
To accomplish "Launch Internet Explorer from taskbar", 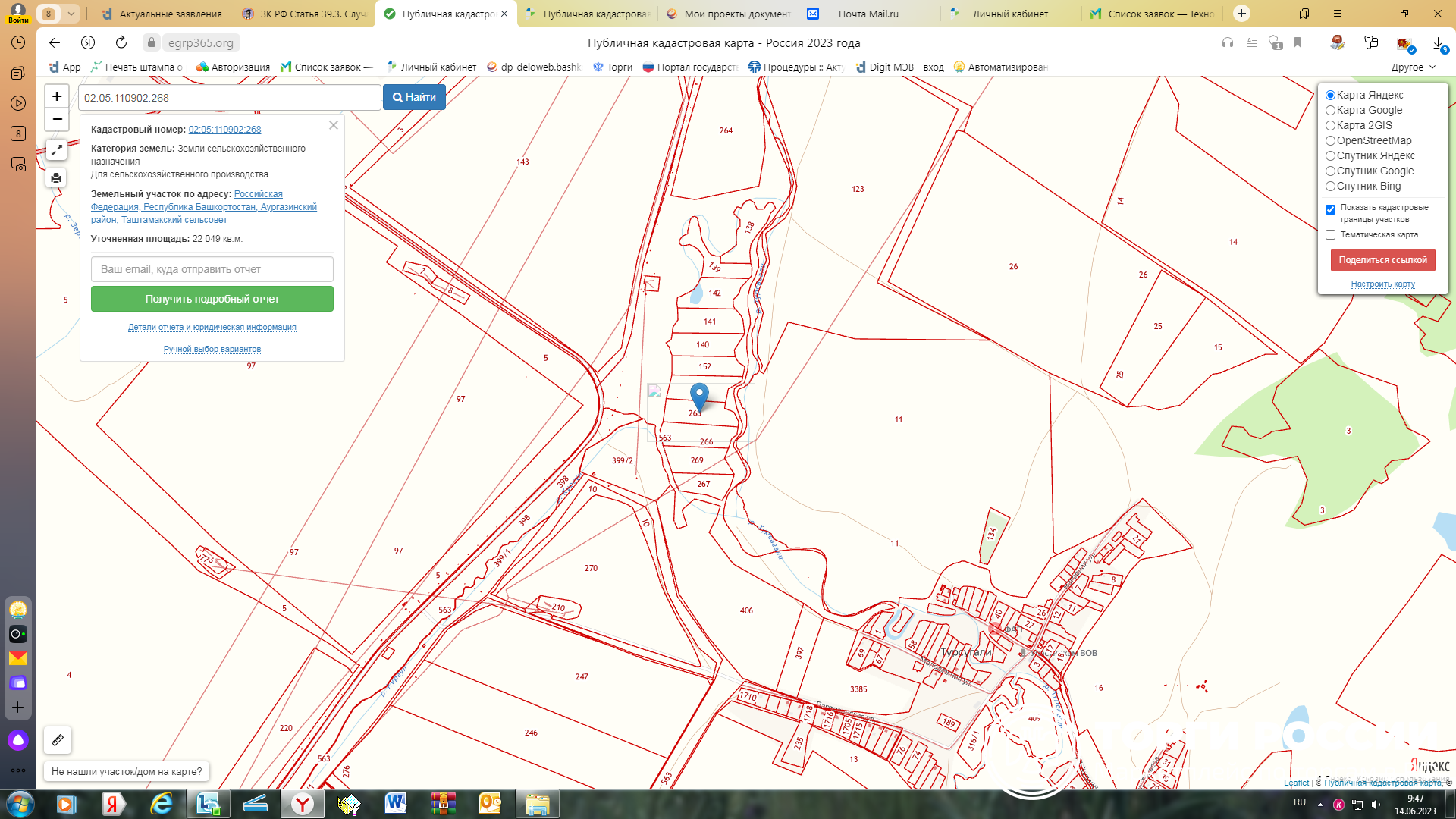I will pos(161,804).
